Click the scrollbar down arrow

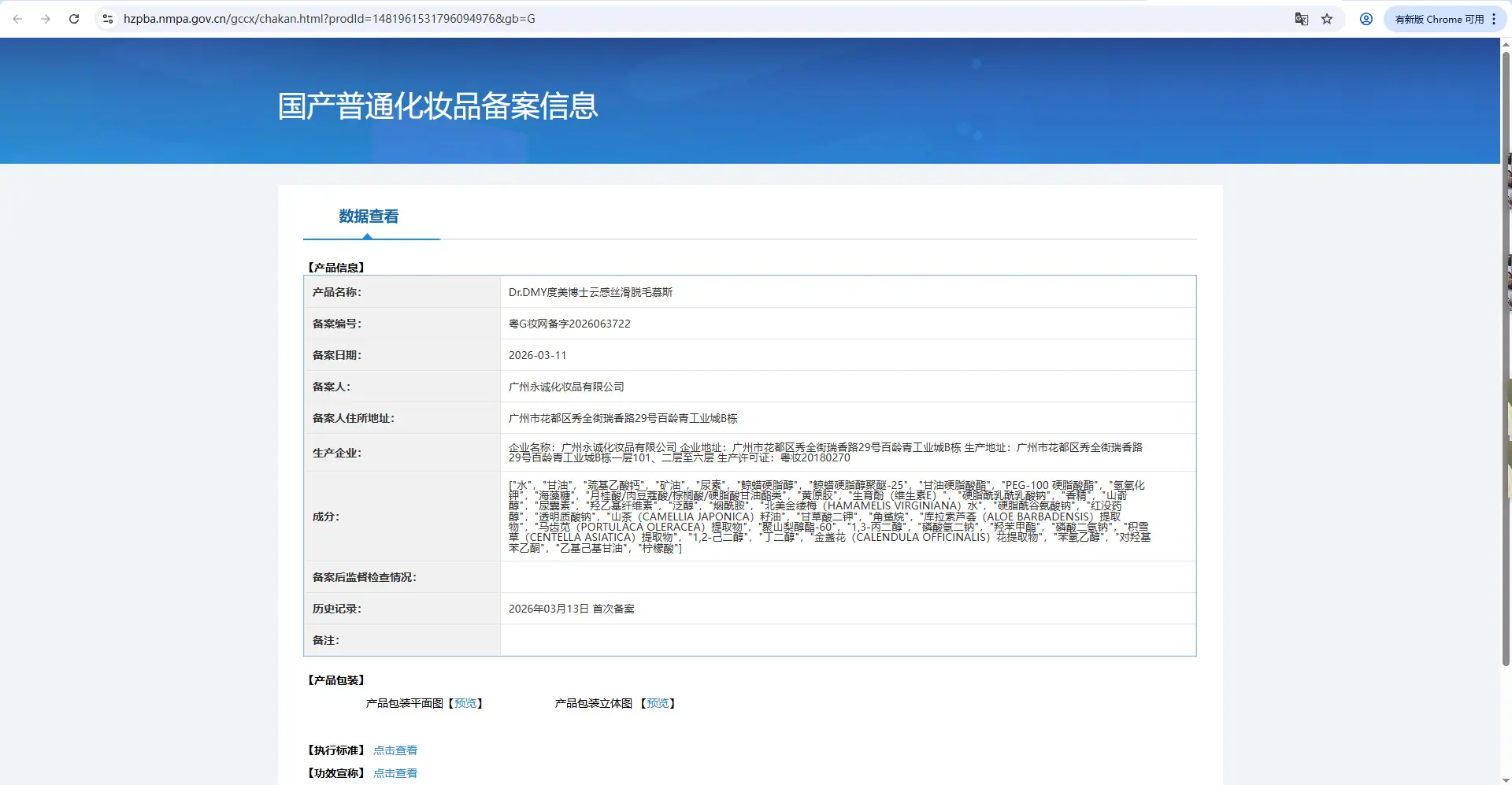click(1506, 779)
